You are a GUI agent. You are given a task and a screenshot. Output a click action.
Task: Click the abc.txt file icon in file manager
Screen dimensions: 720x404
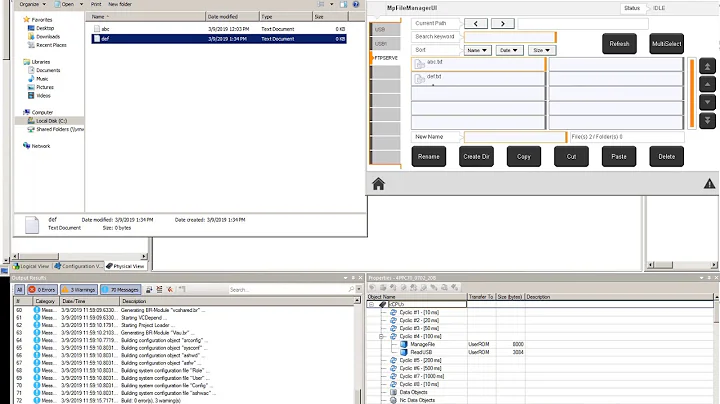tap(419, 64)
